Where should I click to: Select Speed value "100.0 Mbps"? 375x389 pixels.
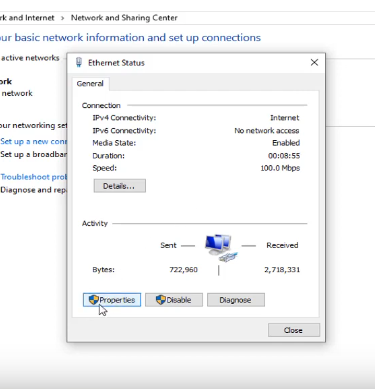[x=280, y=168]
